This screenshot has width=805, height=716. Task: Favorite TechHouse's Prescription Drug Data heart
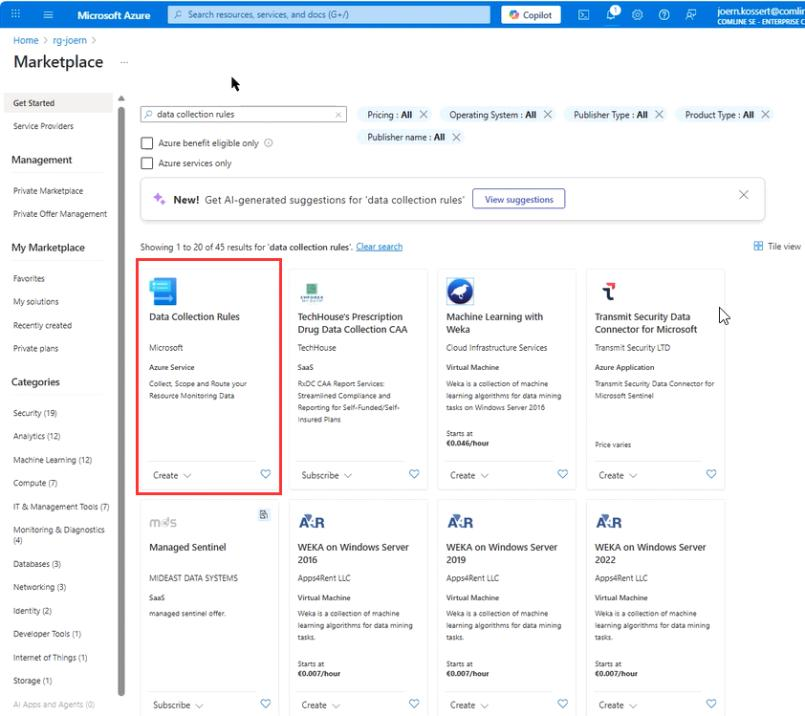(414, 474)
